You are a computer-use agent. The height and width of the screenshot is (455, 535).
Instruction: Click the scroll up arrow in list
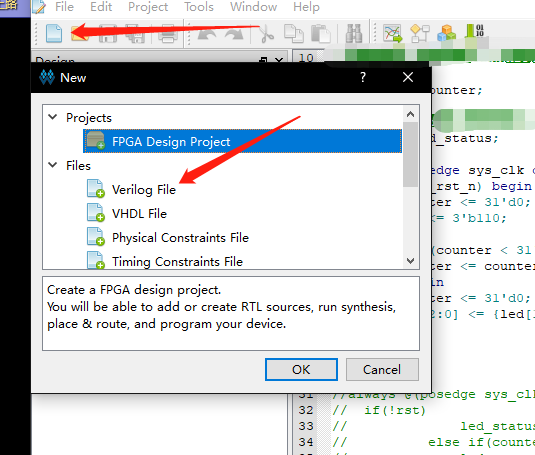(x=410, y=114)
